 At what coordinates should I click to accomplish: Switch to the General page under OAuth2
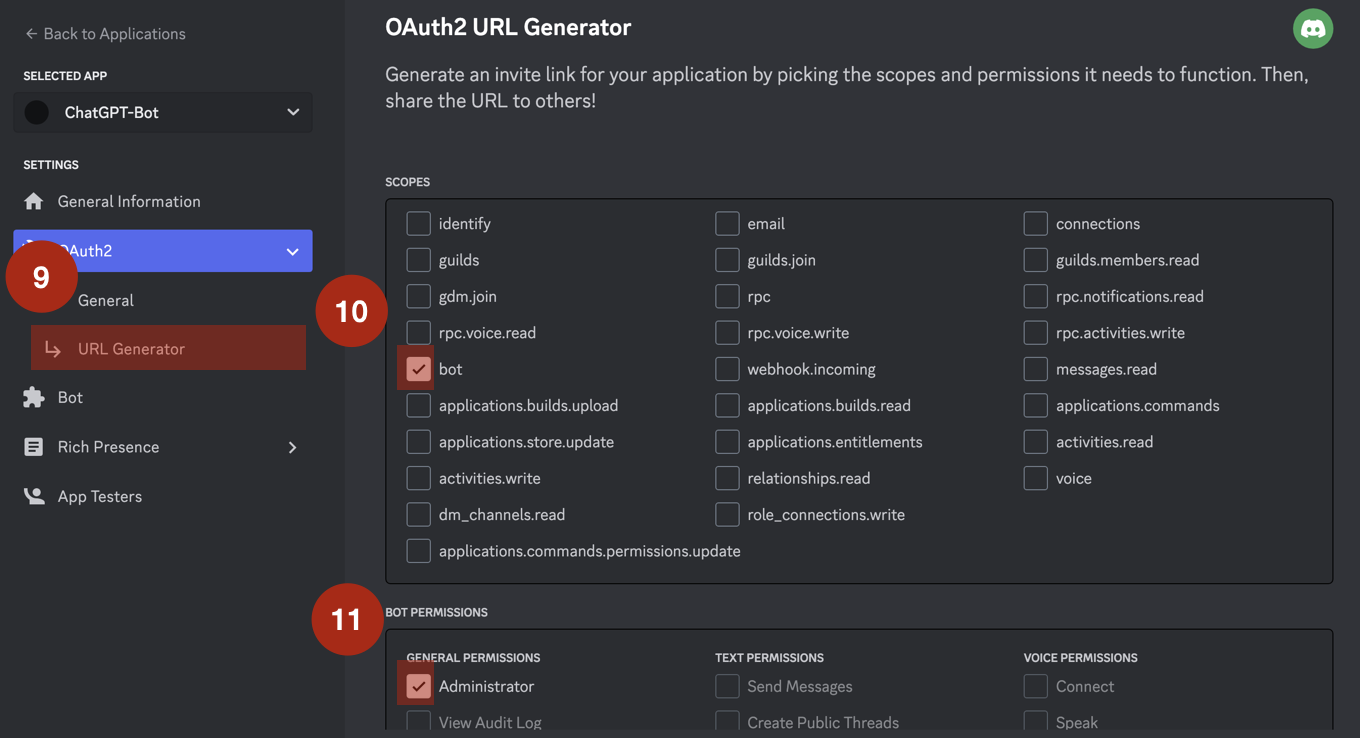pos(105,300)
